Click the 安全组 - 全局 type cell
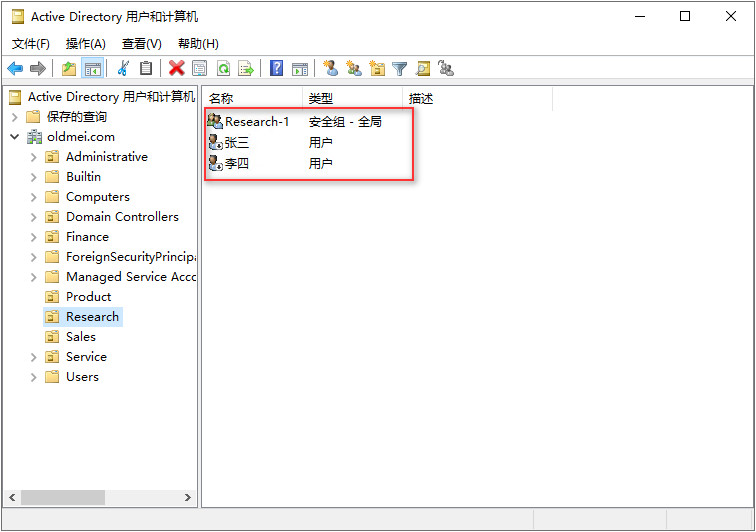Viewport: 756px width, 532px height. [x=345, y=122]
